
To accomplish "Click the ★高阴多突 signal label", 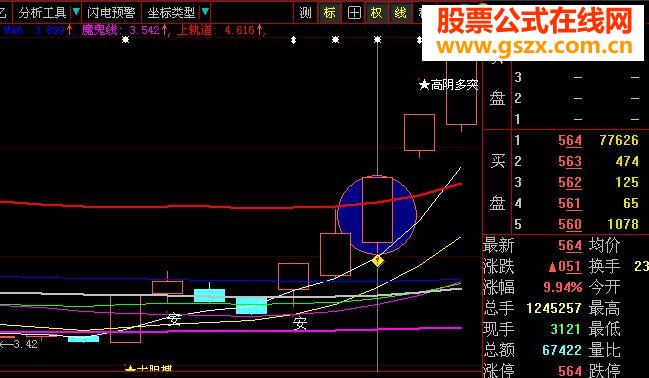I will click(449, 85).
